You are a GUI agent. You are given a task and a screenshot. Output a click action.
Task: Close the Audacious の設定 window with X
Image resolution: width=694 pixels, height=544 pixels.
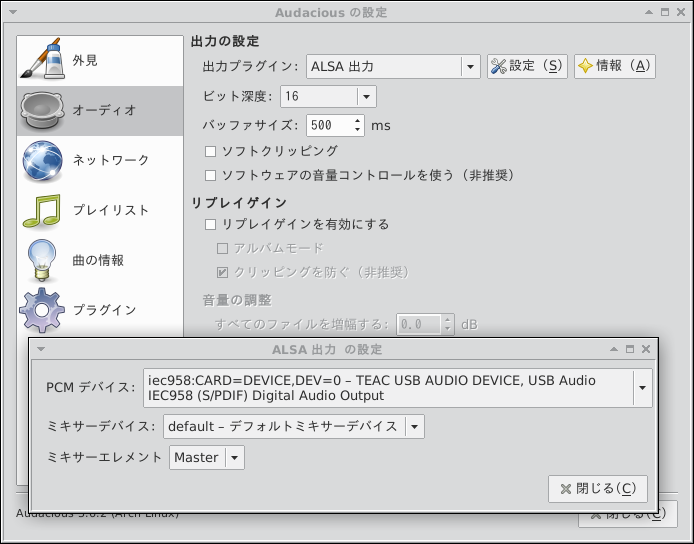coord(681,12)
